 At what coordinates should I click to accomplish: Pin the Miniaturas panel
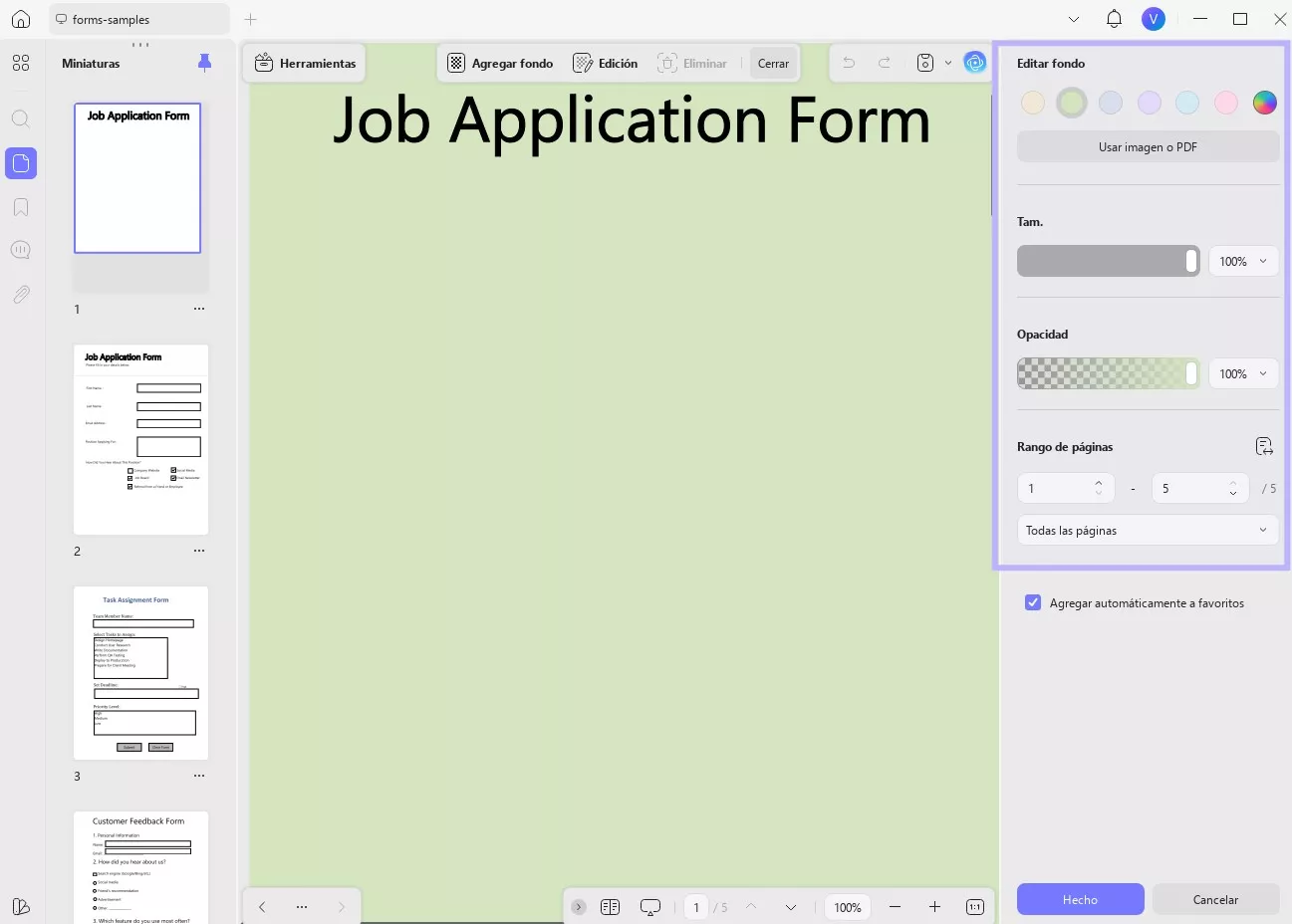(204, 64)
